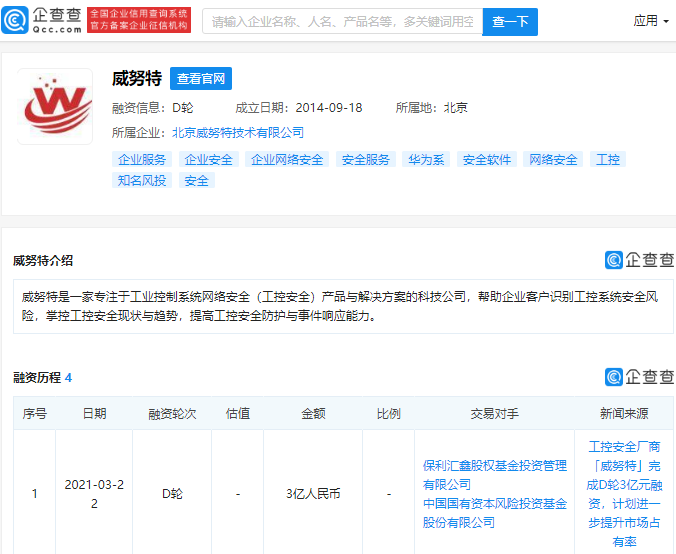
Task: Click the 金额 column header
Action: [x=313, y=413]
